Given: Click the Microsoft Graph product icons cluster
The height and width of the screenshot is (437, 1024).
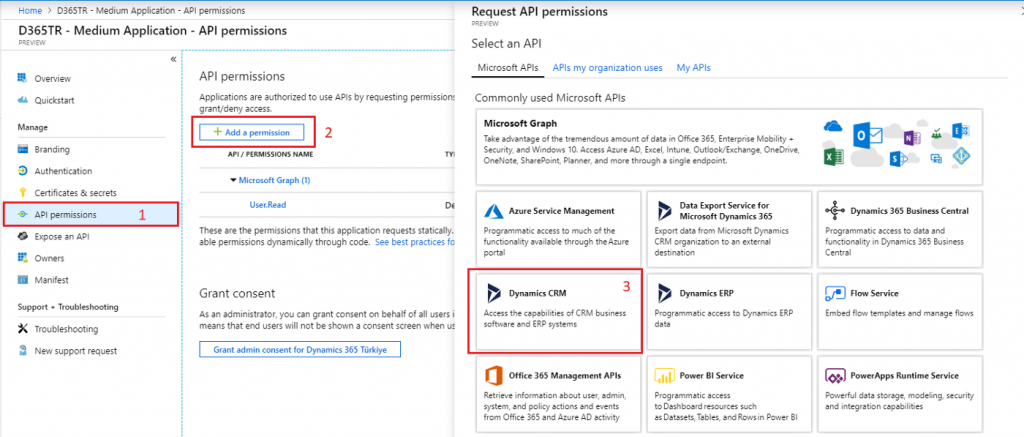Looking at the screenshot, I should click(x=898, y=142).
